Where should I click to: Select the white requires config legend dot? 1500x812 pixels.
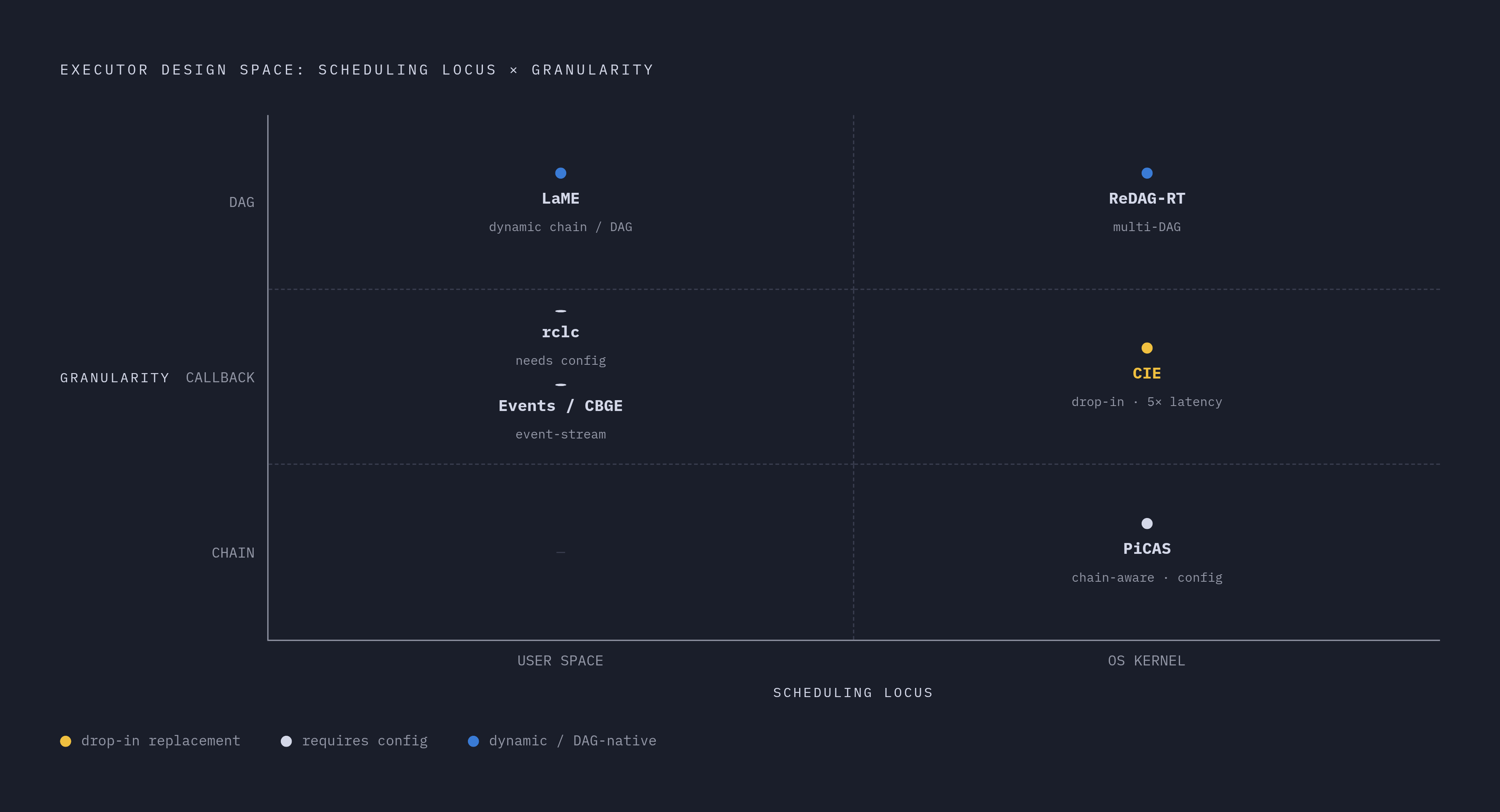coord(287,741)
